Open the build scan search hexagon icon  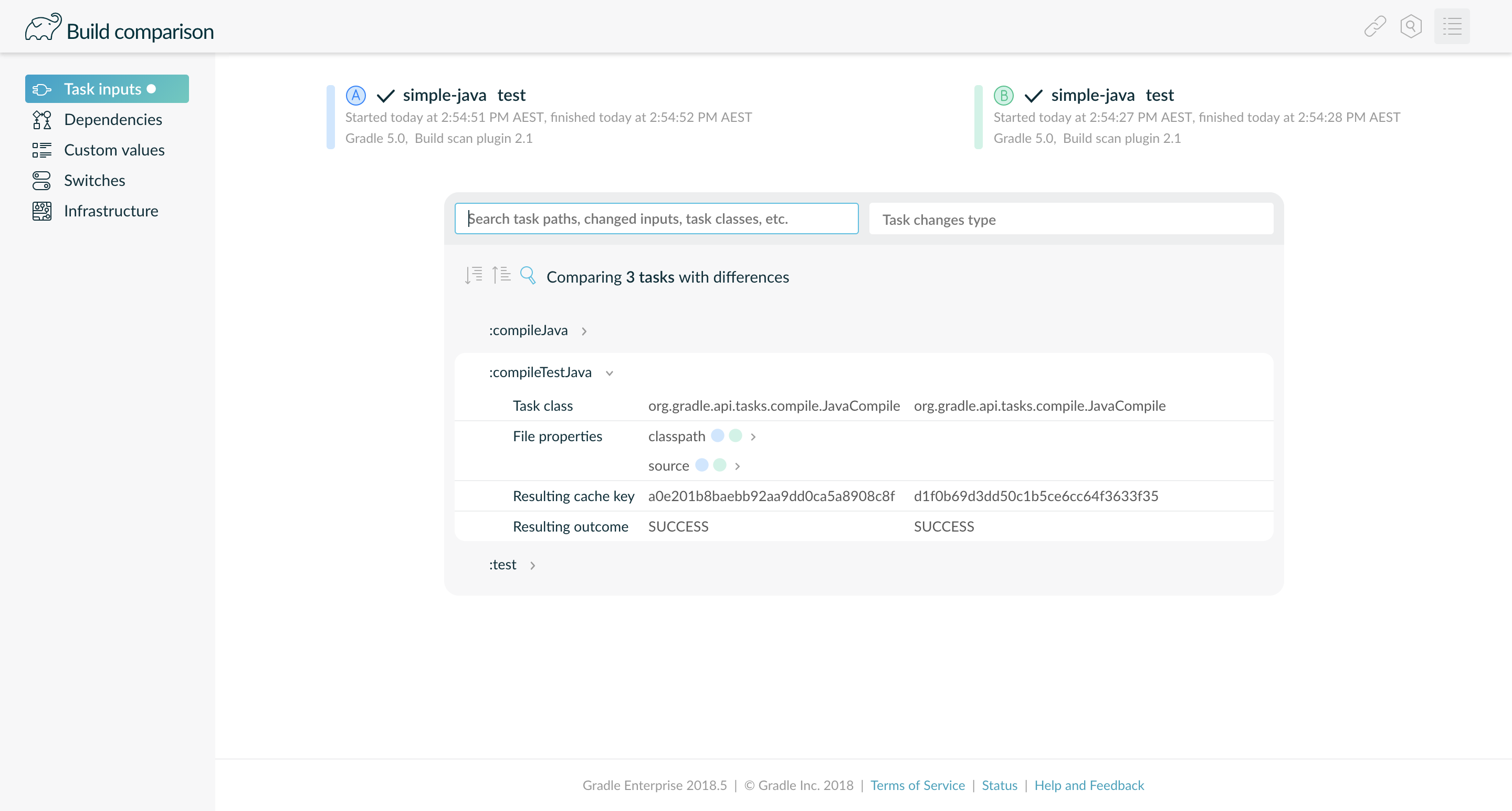coord(1411,26)
